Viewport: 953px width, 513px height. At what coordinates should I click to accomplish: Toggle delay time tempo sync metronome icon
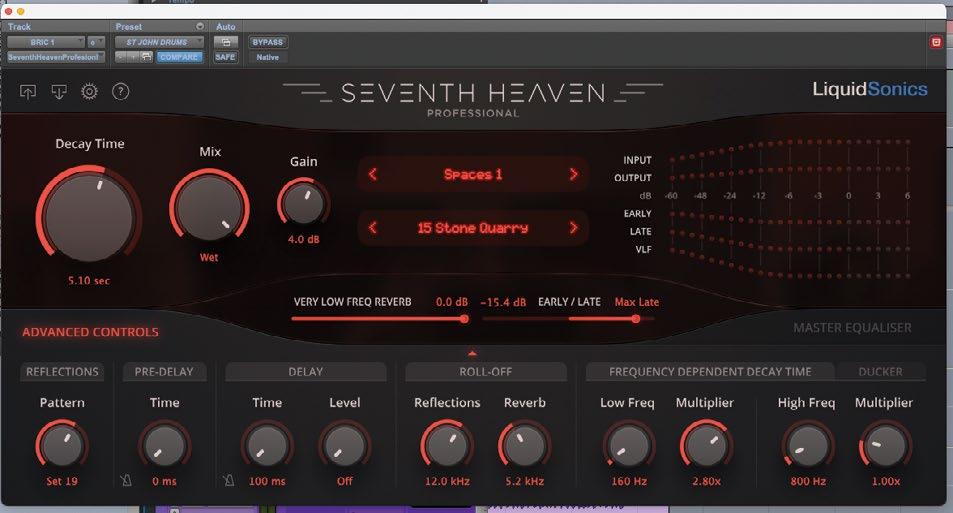pyautogui.click(x=229, y=481)
